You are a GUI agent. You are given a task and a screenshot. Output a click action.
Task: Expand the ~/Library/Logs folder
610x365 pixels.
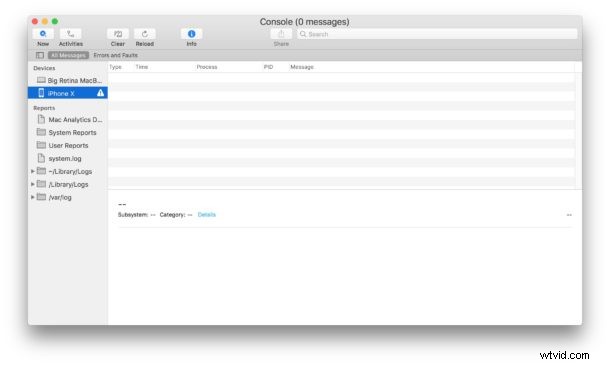[x=33, y=171]
